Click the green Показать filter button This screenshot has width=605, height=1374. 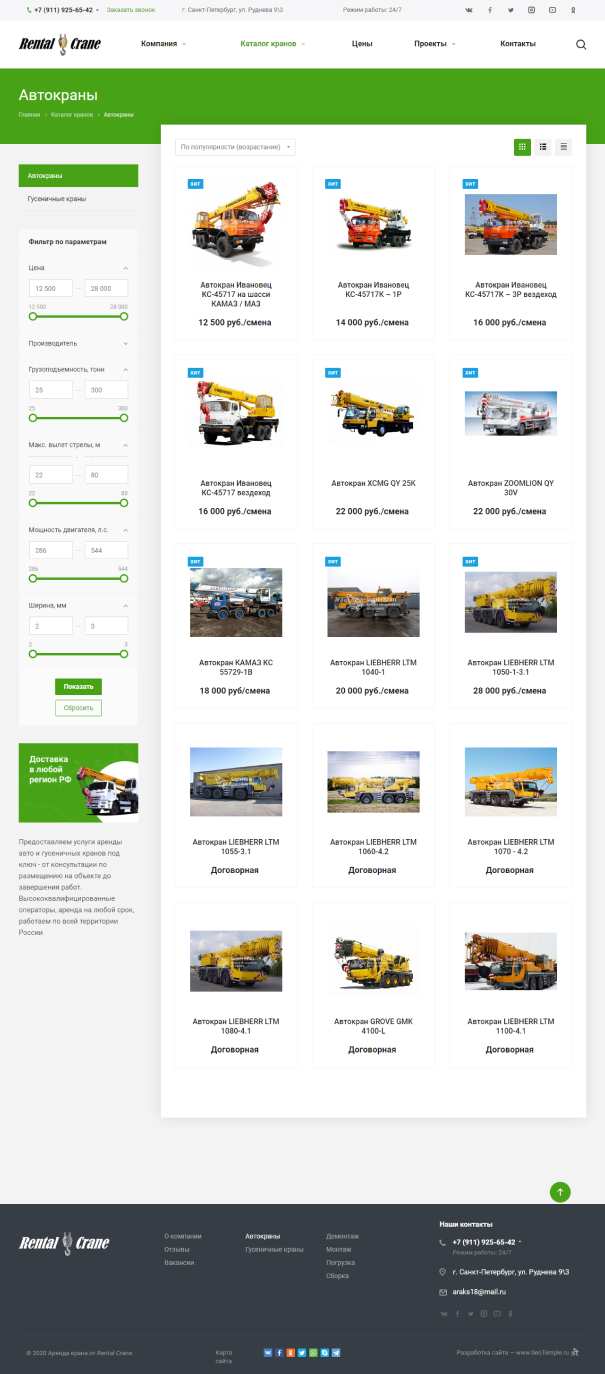pyautogui.click(x=78, y=687)
